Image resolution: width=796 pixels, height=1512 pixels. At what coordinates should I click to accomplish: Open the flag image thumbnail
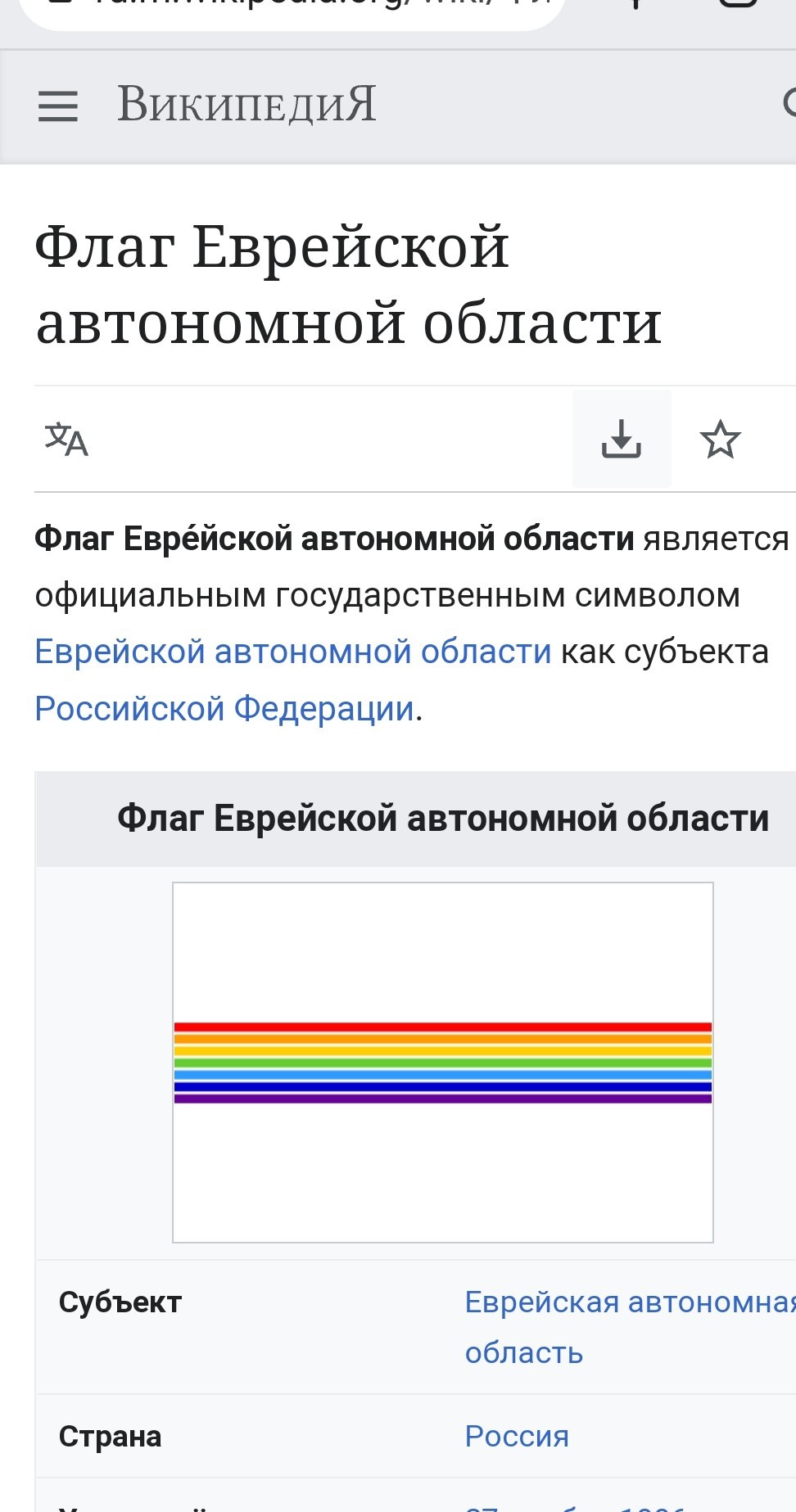point(443,1063)
